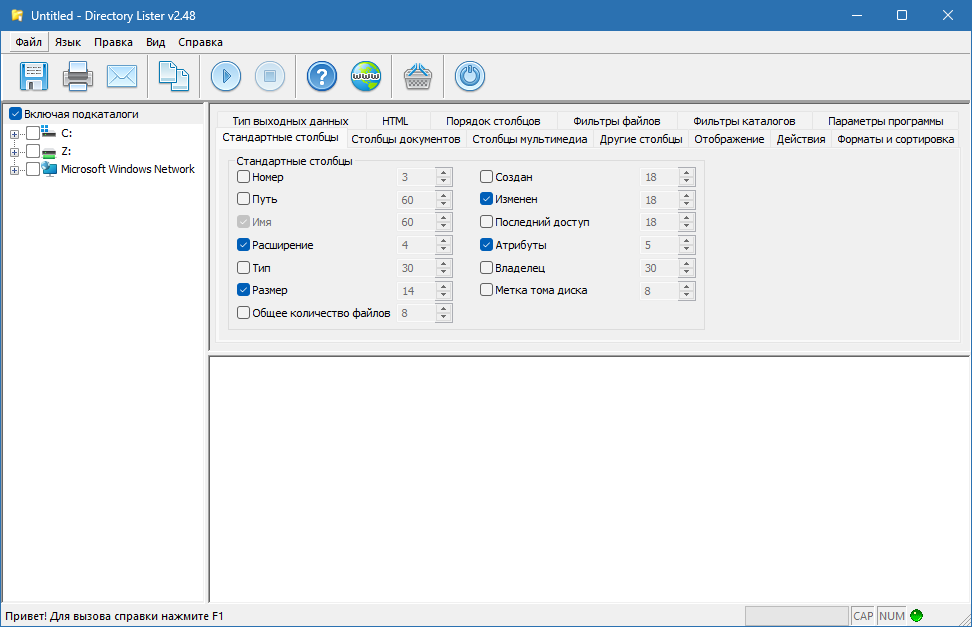The image size is (972, 627).
Task: Expand the C: drive tree node
Action: point(14,134)
